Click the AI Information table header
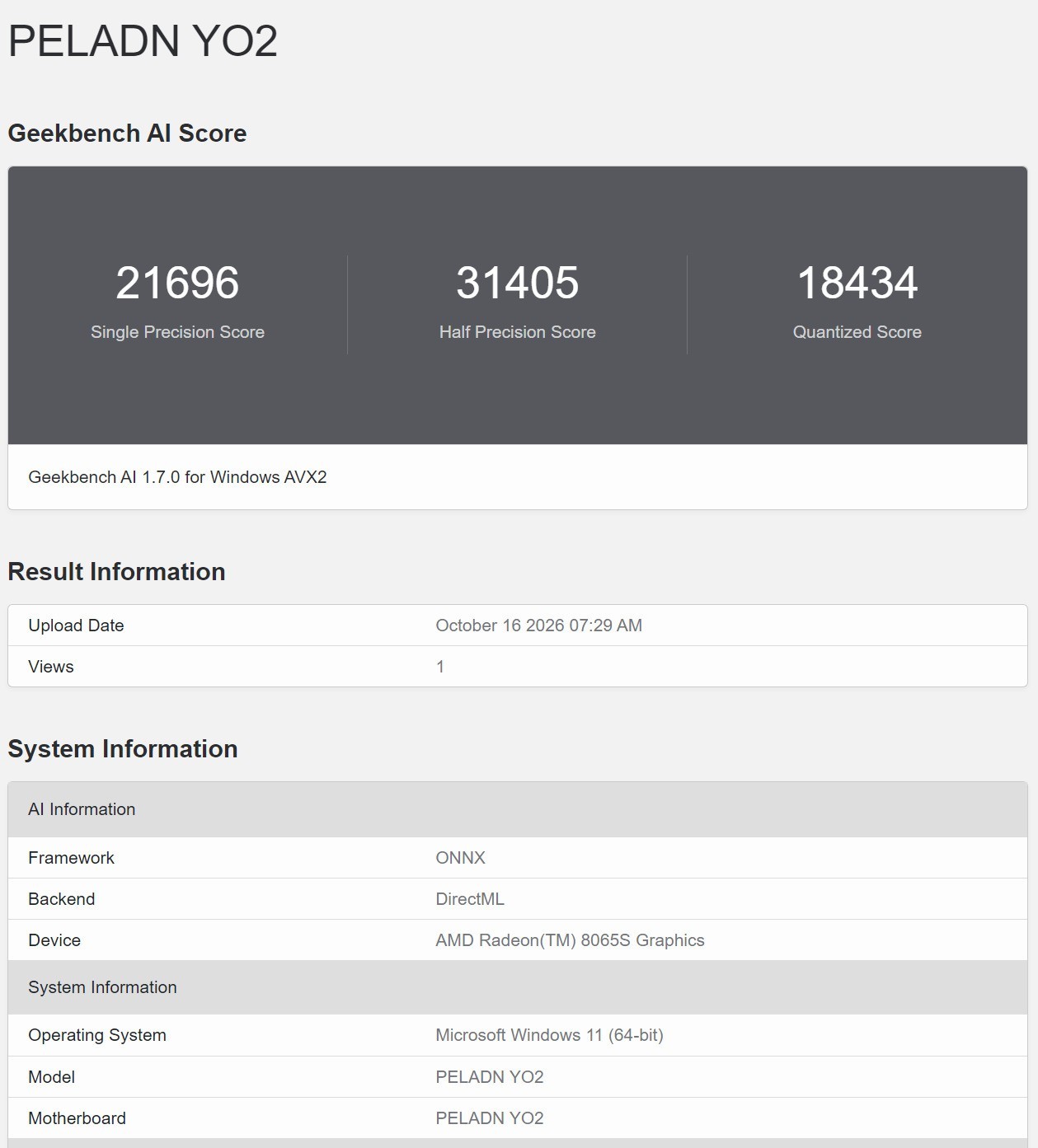This screenshot has height=1148, width=1038. (518, 809)
